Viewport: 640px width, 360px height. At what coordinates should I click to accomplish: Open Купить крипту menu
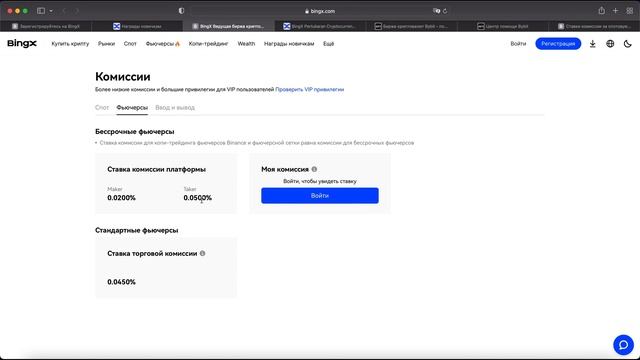tap(70, 44)
